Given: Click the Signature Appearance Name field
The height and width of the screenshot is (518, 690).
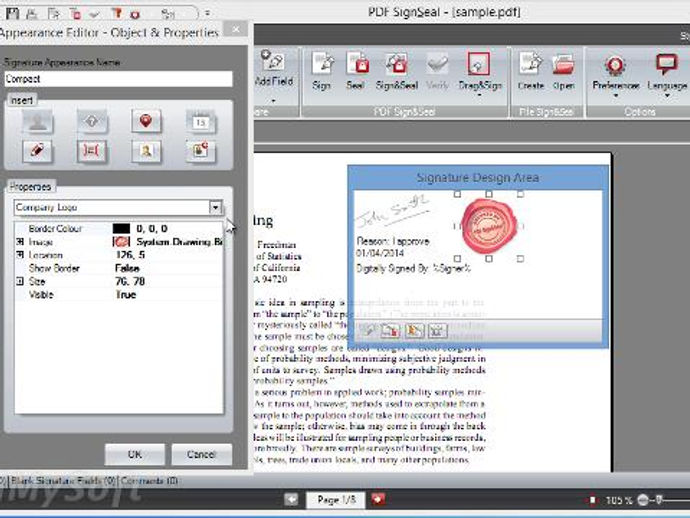Looking at the screenshot, I should coord(118,79).
